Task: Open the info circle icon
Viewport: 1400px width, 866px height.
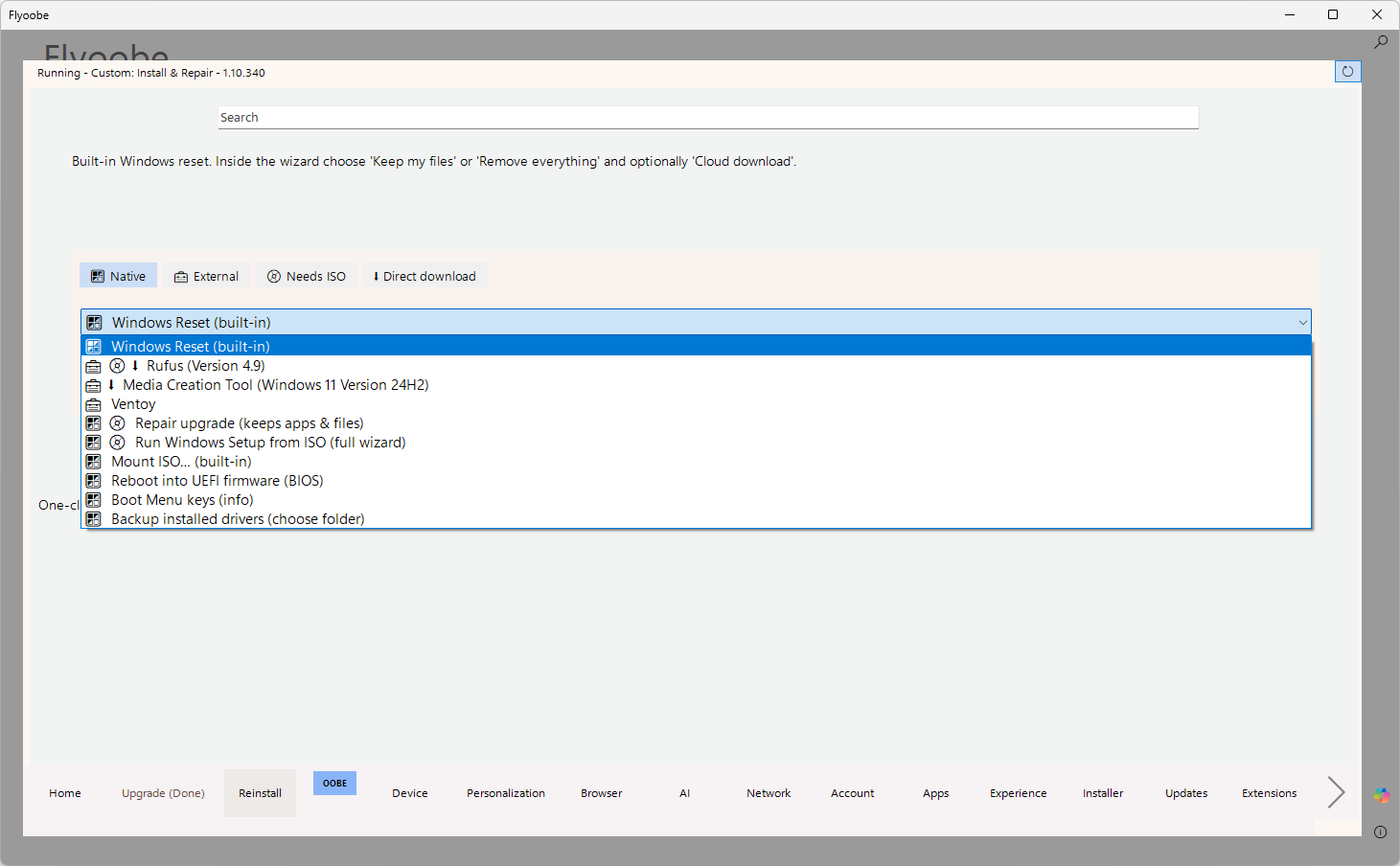Action: click(1380, 832)
